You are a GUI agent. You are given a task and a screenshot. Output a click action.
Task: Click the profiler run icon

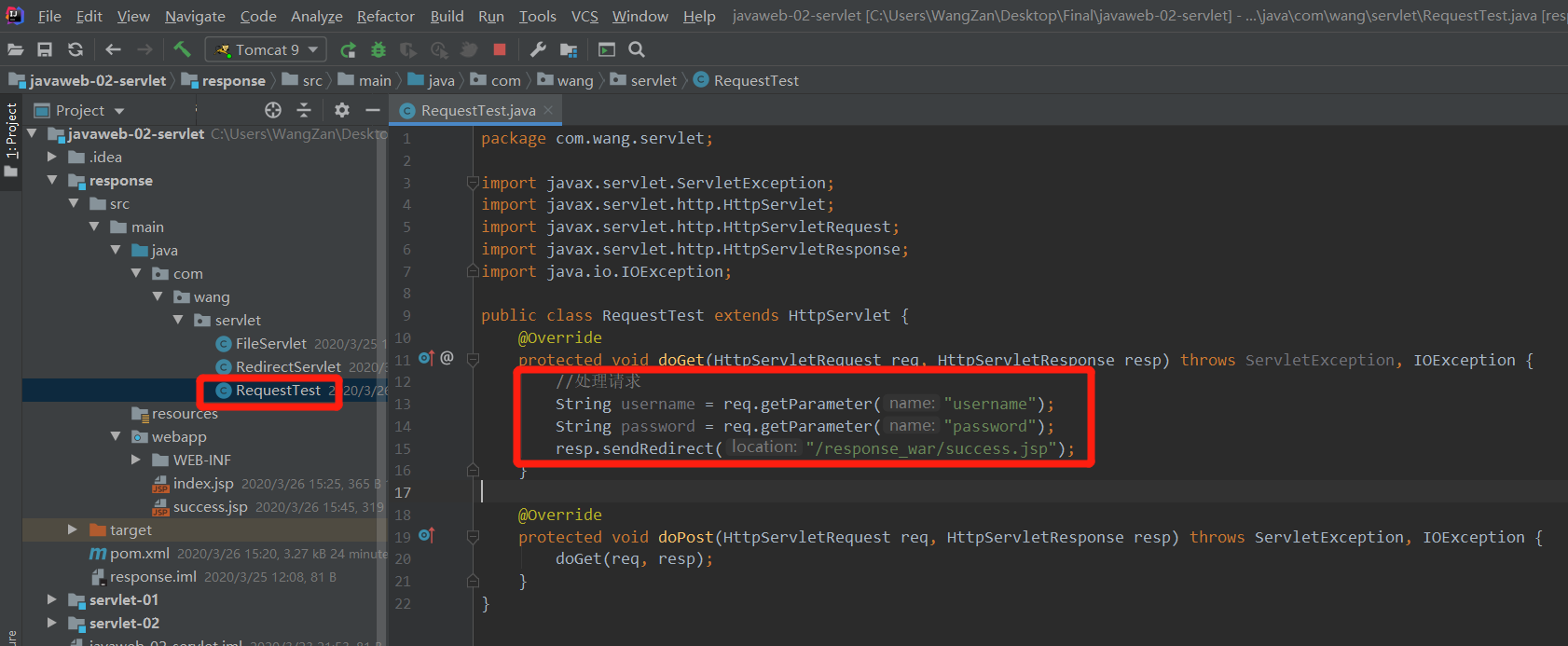pos(439,49)
